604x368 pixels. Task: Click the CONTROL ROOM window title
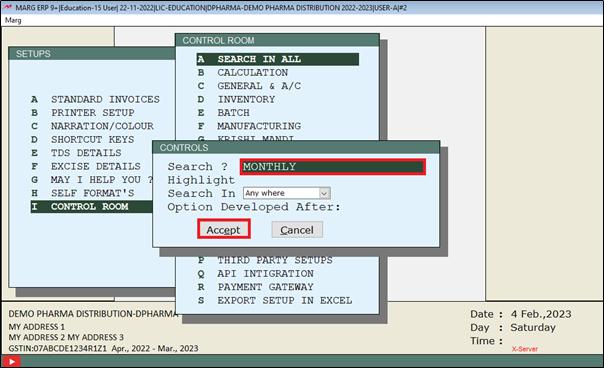pyautogui.click(x=277, y=40)
